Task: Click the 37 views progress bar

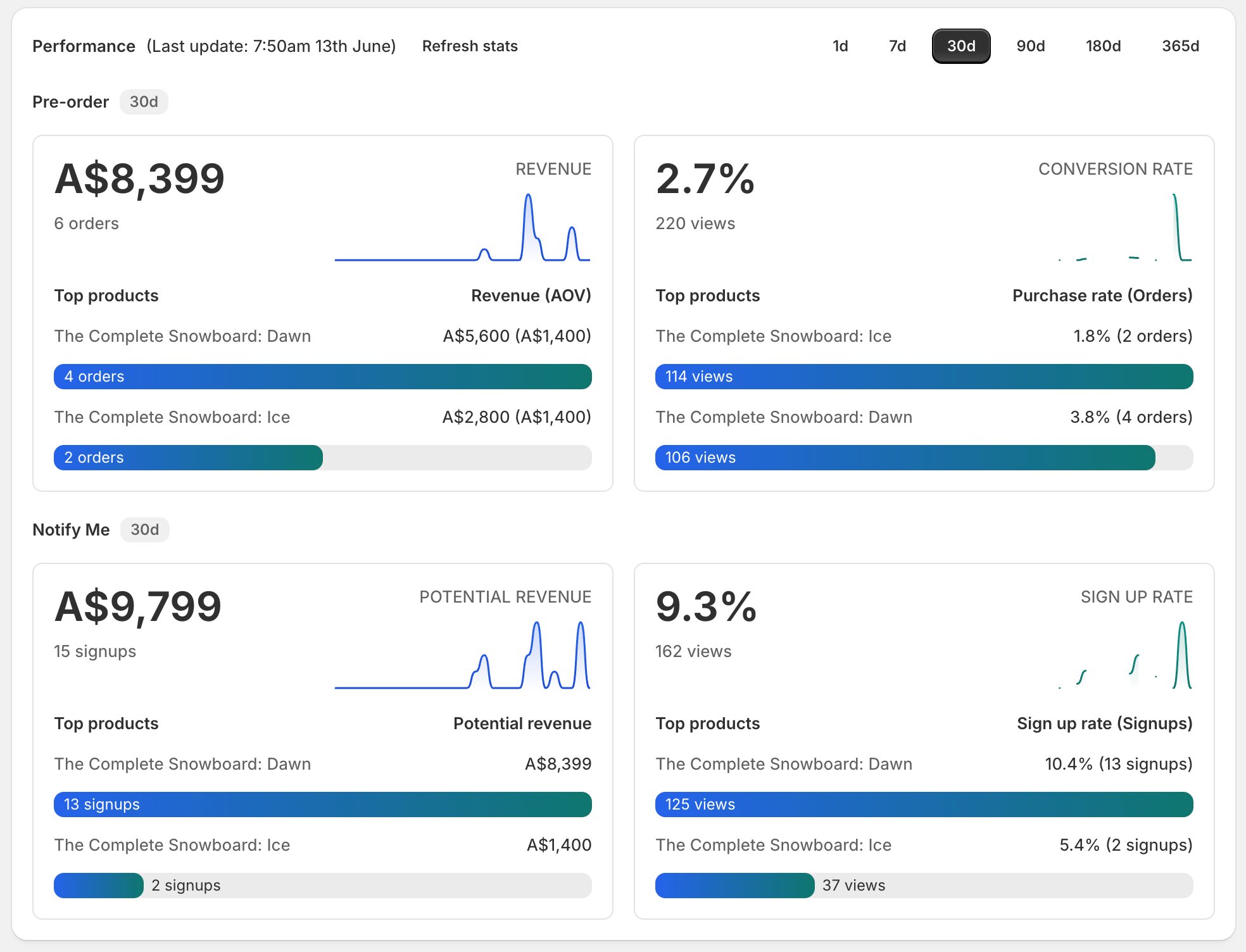Action: pyautogui.click(x=924, y=886)
